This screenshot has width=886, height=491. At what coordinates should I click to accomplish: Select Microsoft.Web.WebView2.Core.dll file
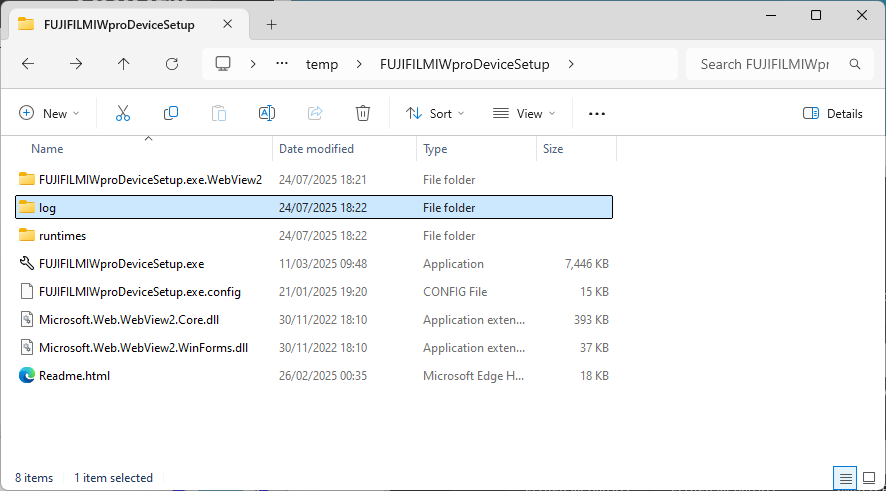(x=314, y=320)
